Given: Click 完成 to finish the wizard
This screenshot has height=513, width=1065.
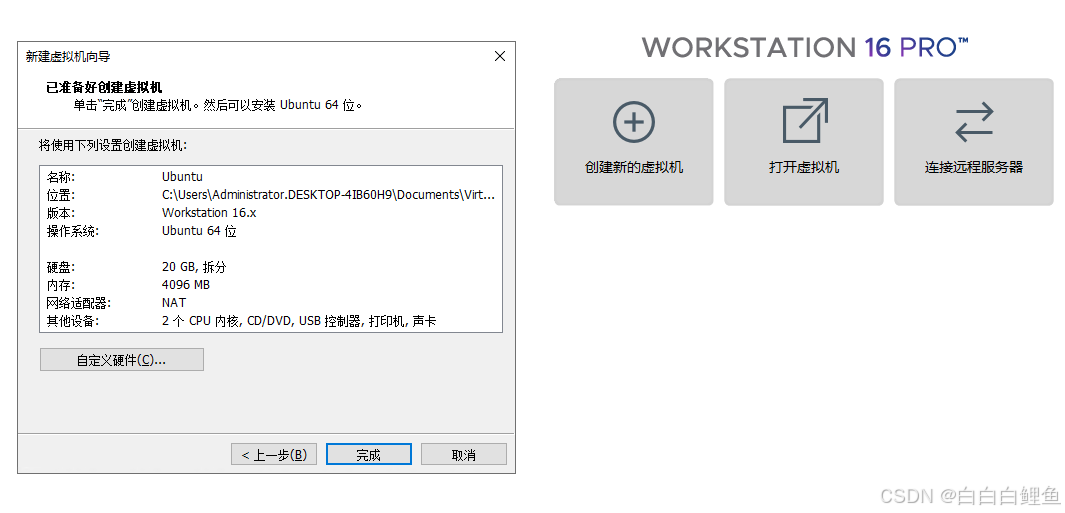Looking at the screenshot, I should click(x=369, y=455).
